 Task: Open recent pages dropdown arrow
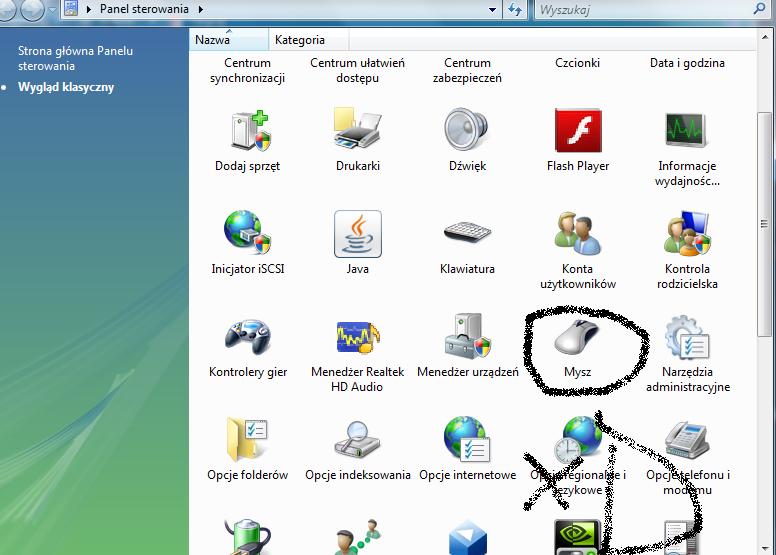coord(52,9)
